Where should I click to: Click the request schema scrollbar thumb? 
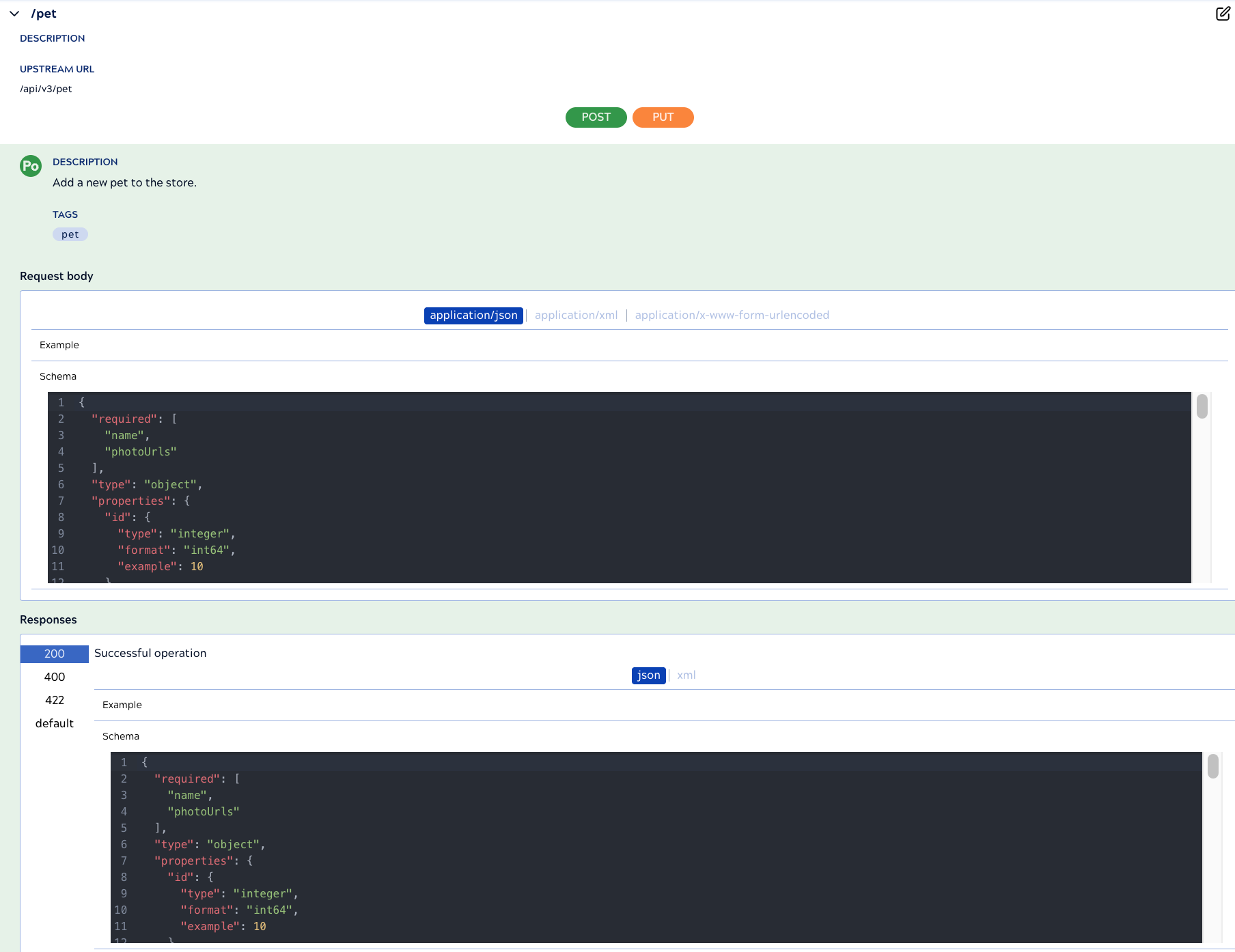1202,406
